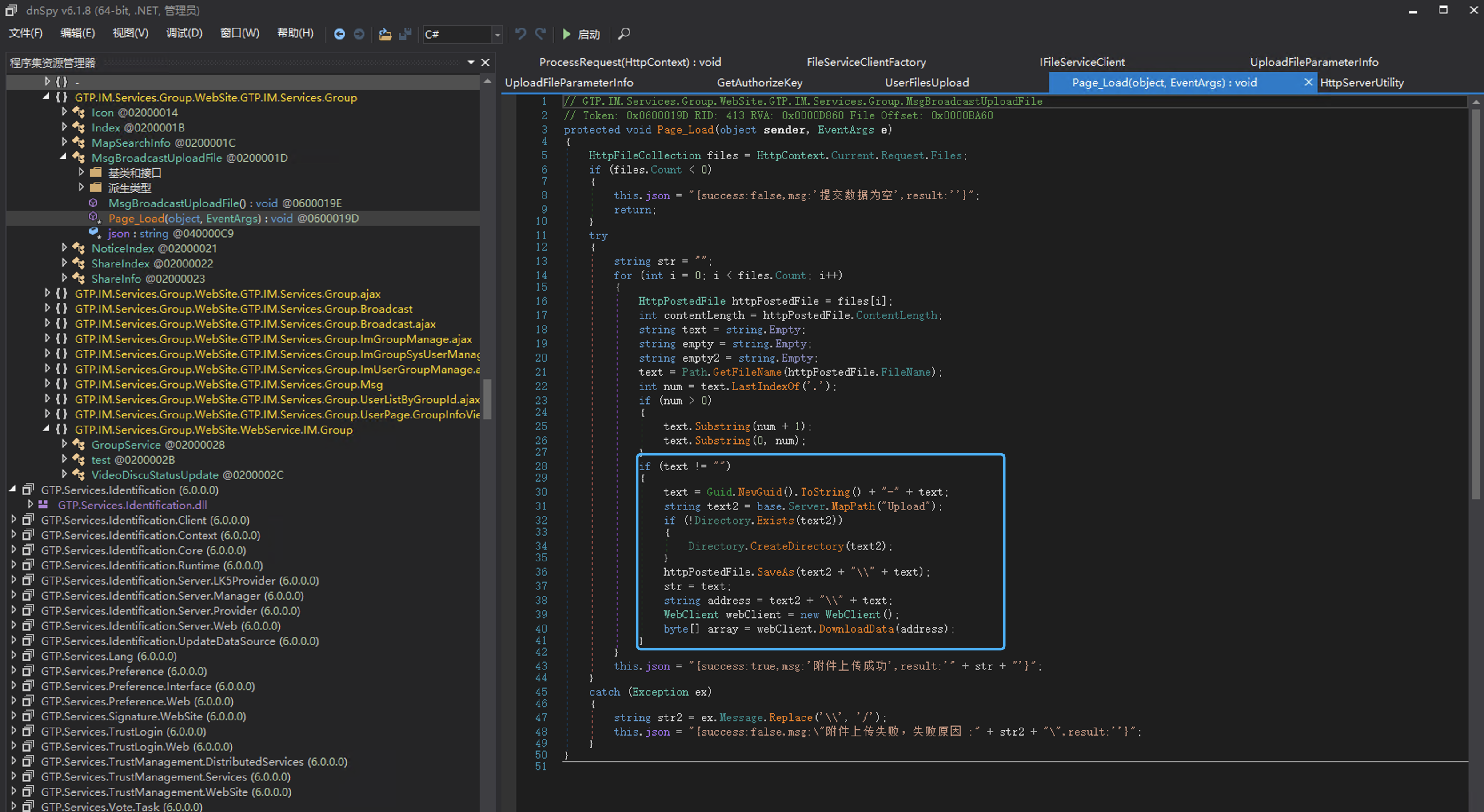Click the namespace braces icon for Group.Msg
This screenshot has width=1484, height=812.
click(x=62, y=384)
